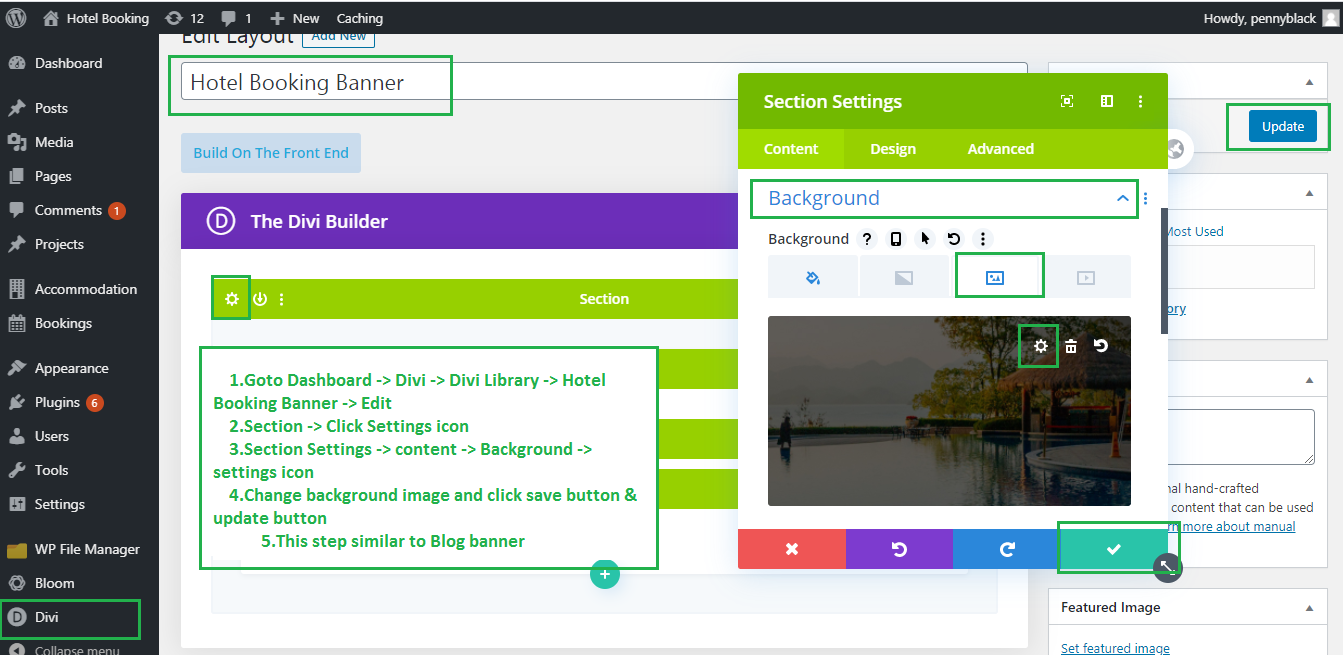This screenshot has width=1343, height=655.
Task: Open the New content menu
Action: point(295,18)
